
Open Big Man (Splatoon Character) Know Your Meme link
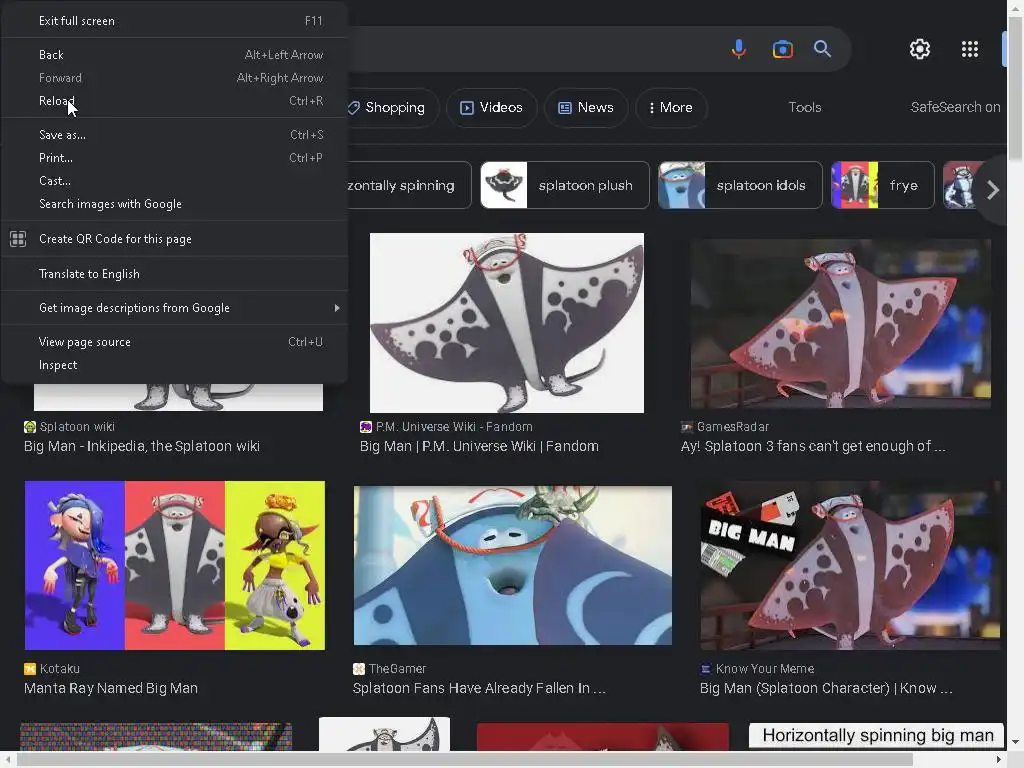pyautogui.click(x=825, y=688)
